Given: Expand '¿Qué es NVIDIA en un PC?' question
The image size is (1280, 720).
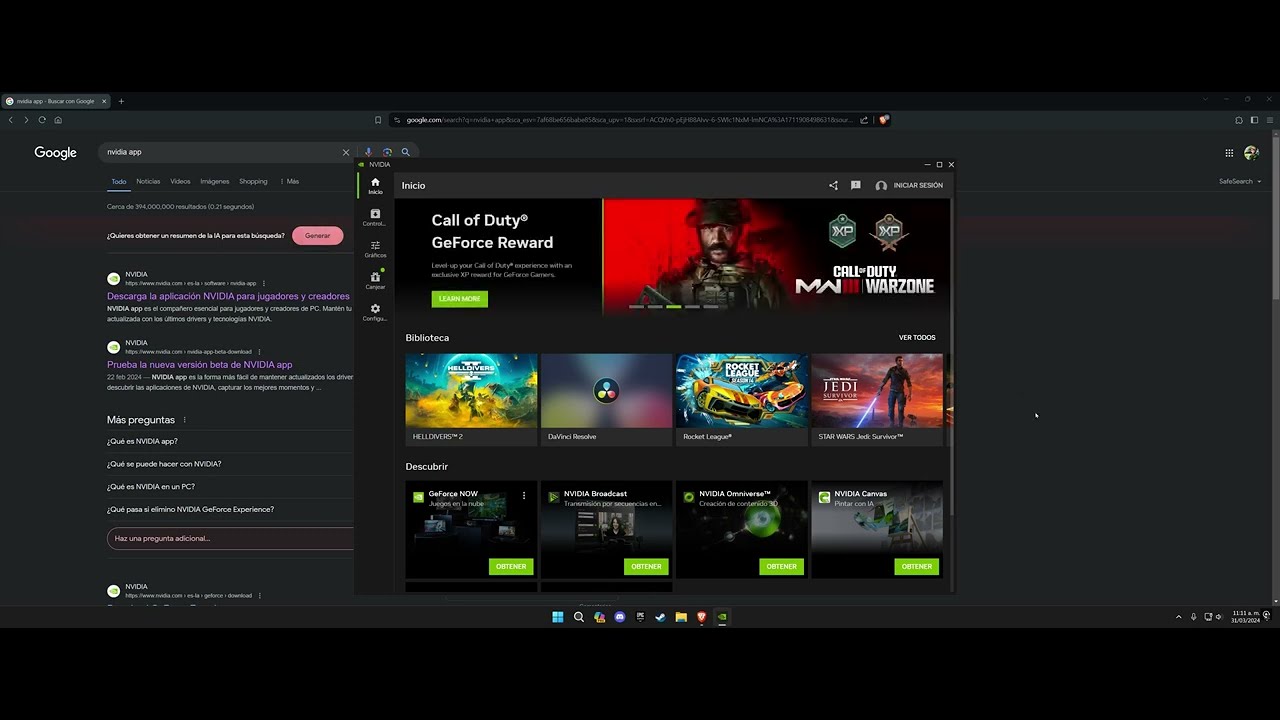Looking at the screenshot, I should point(230,487).
